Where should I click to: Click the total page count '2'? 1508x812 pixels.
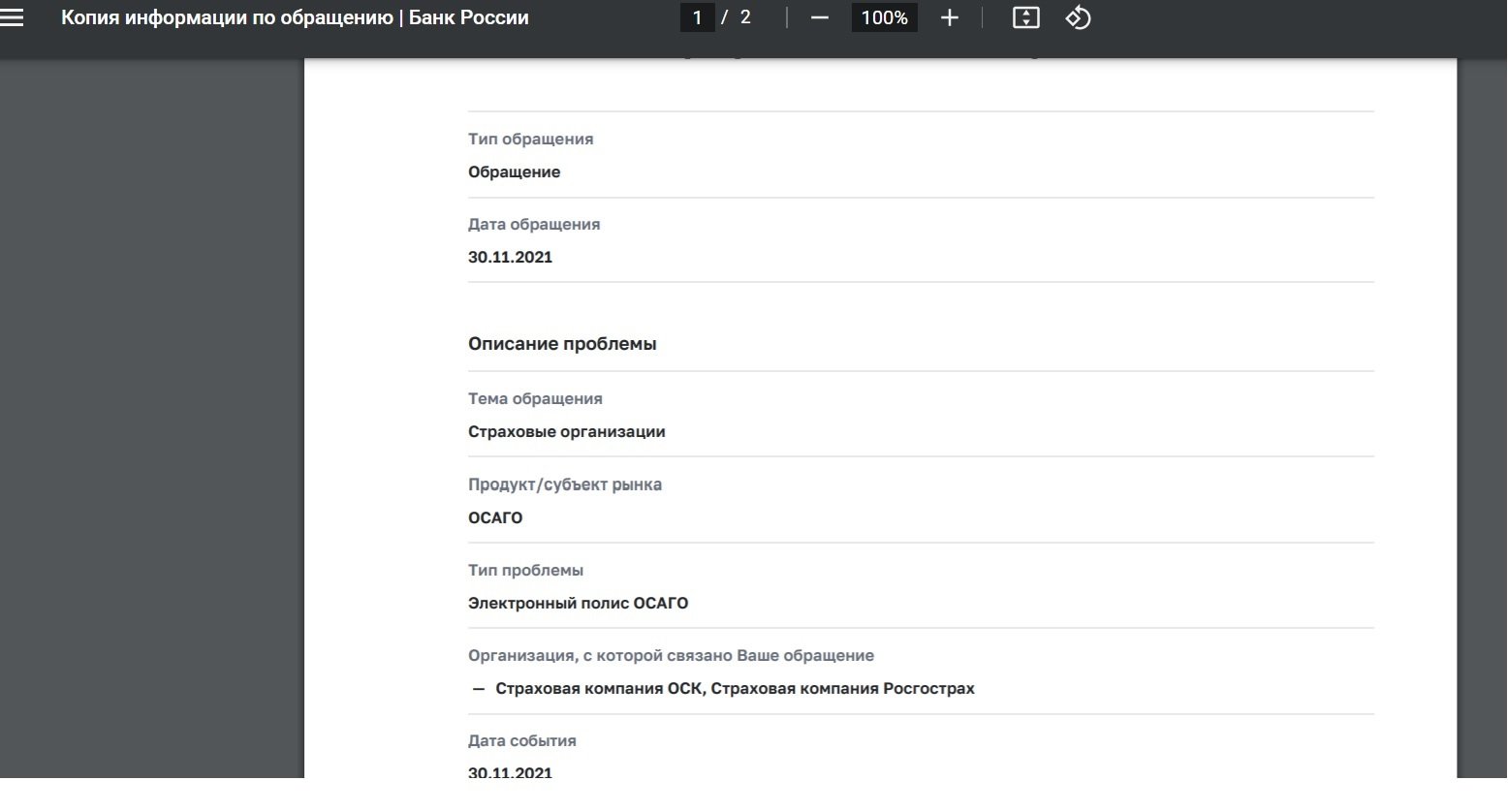(745, 17)
